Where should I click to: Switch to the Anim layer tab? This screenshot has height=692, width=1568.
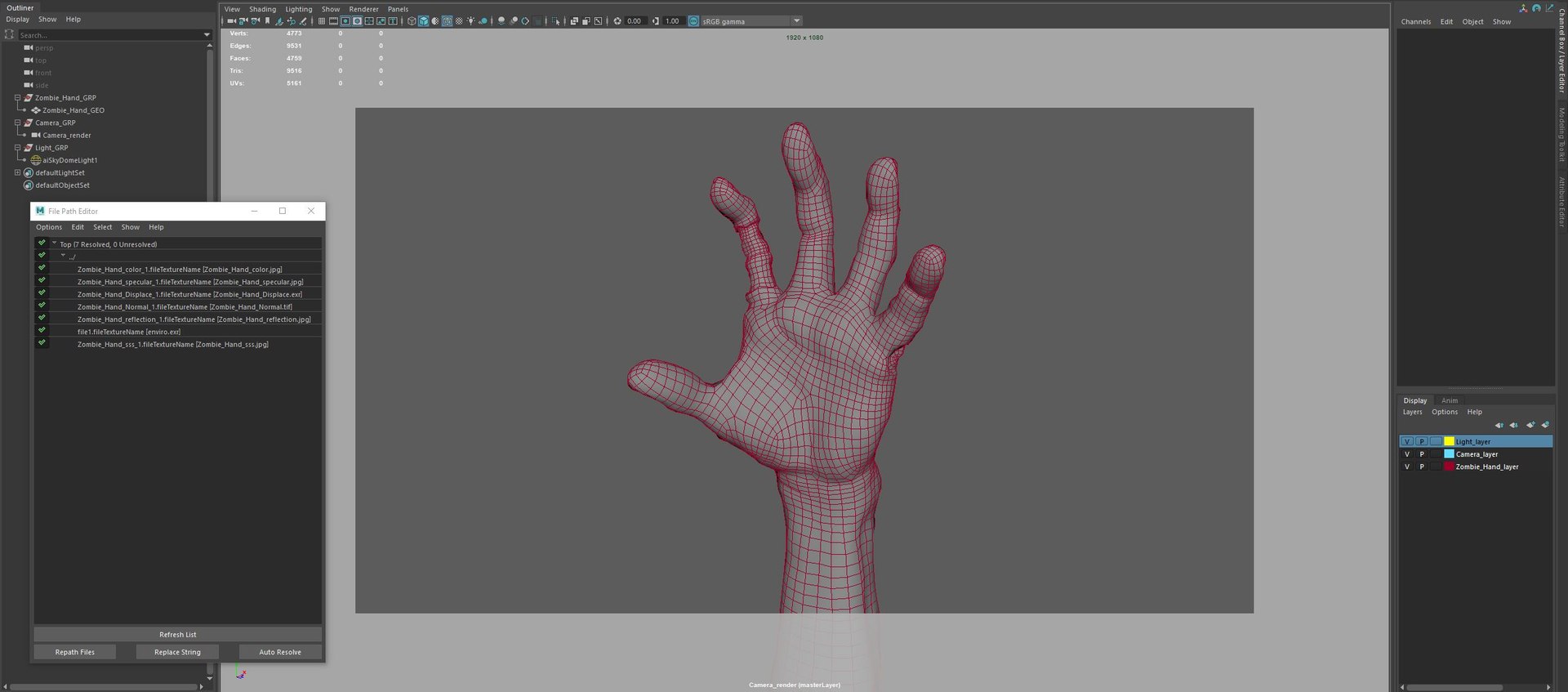[x=1450, y=400]
